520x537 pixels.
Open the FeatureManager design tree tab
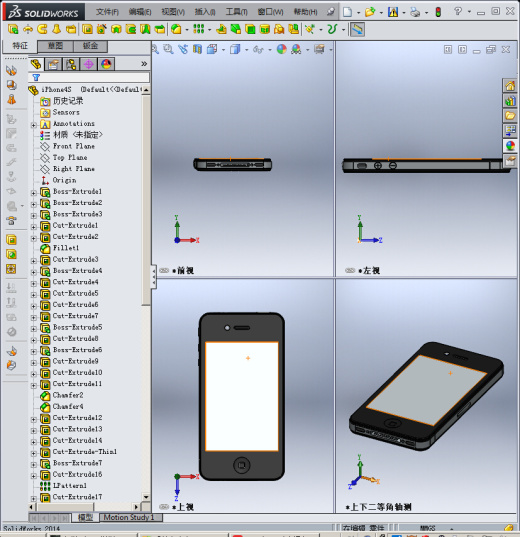[x=36, y=64]
